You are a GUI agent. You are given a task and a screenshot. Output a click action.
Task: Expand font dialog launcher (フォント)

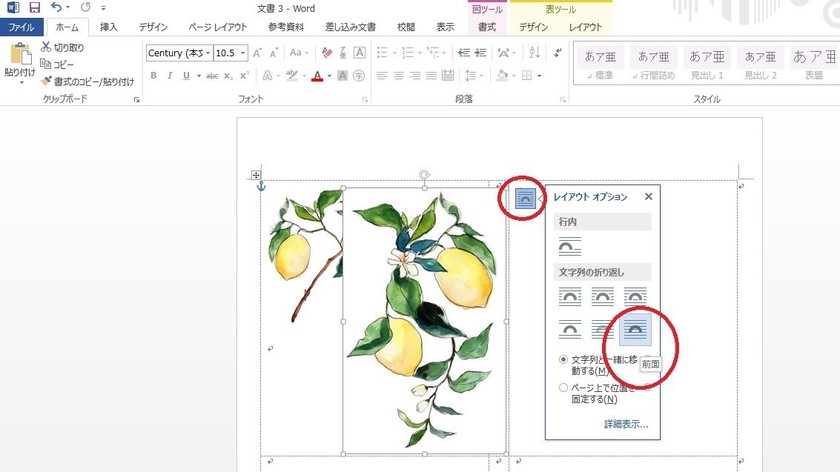coord(365,100)
